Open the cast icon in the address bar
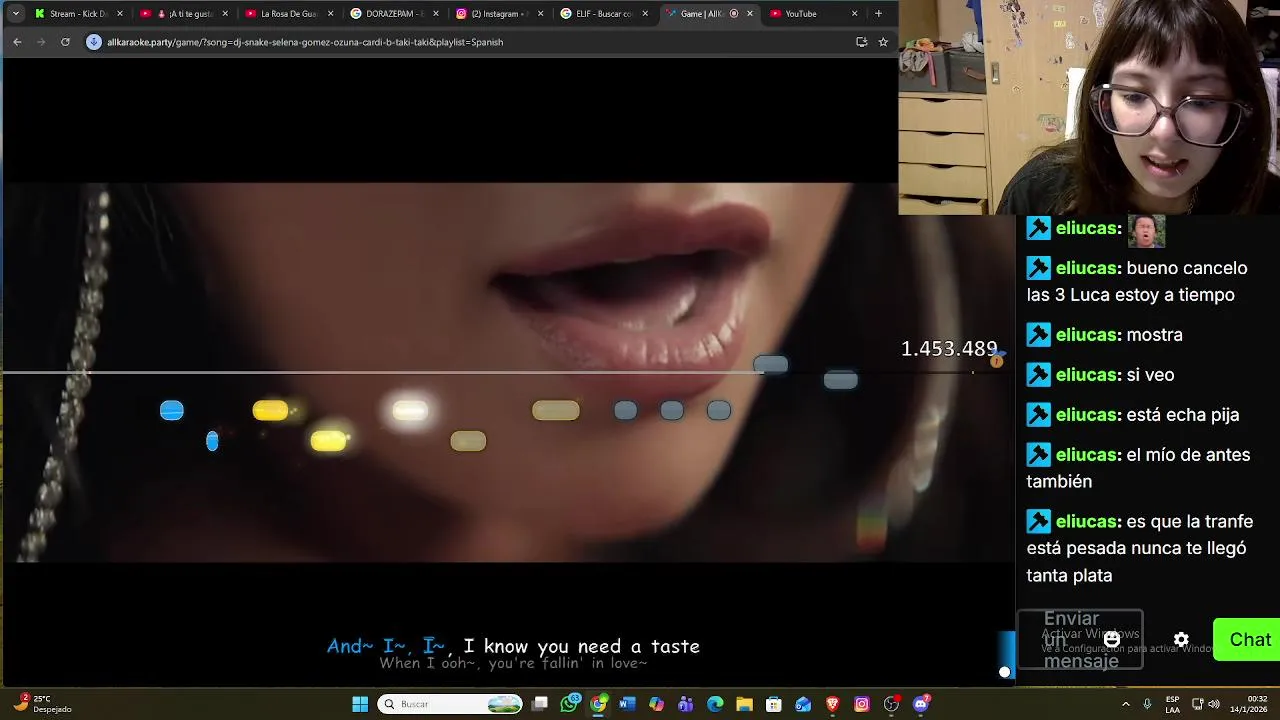This screenshot has width=1280, height=720. (861, 42)
